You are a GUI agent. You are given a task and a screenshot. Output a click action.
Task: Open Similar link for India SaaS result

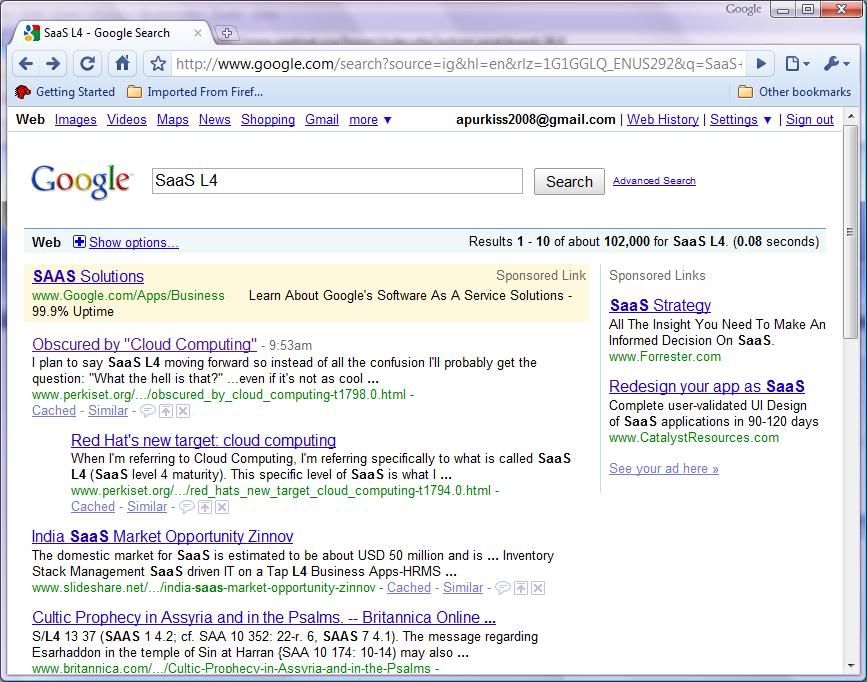point(463,587)
